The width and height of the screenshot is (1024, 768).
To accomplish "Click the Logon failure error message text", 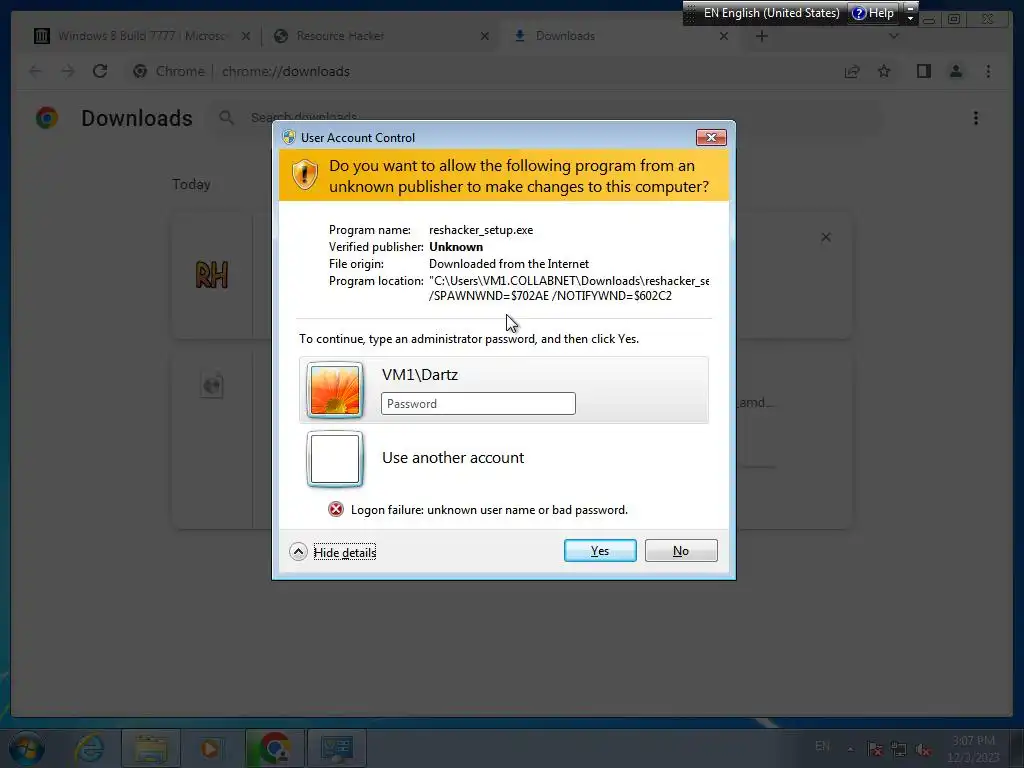I will (x=489, y=510).
